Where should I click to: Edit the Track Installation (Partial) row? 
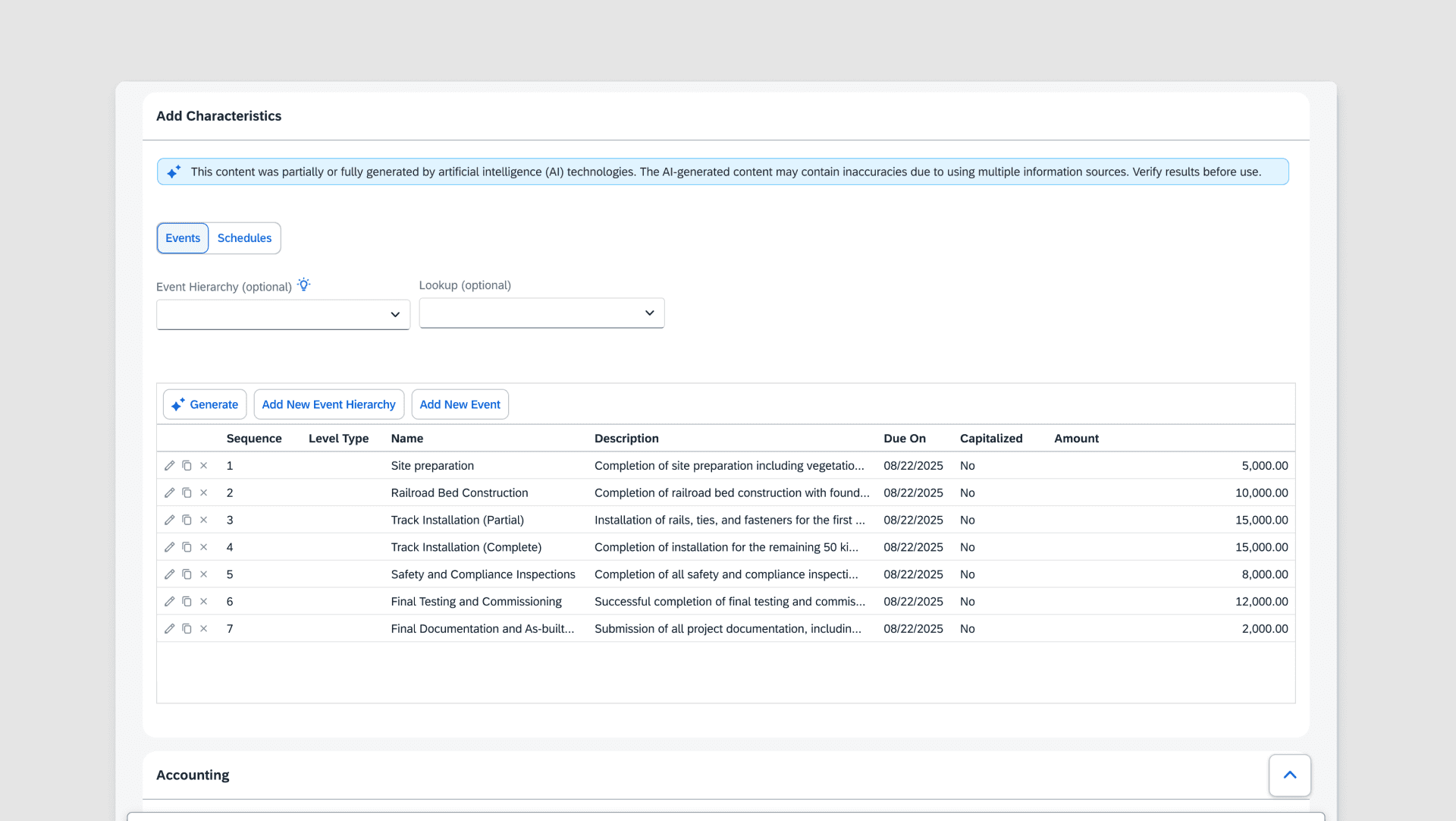170,520
